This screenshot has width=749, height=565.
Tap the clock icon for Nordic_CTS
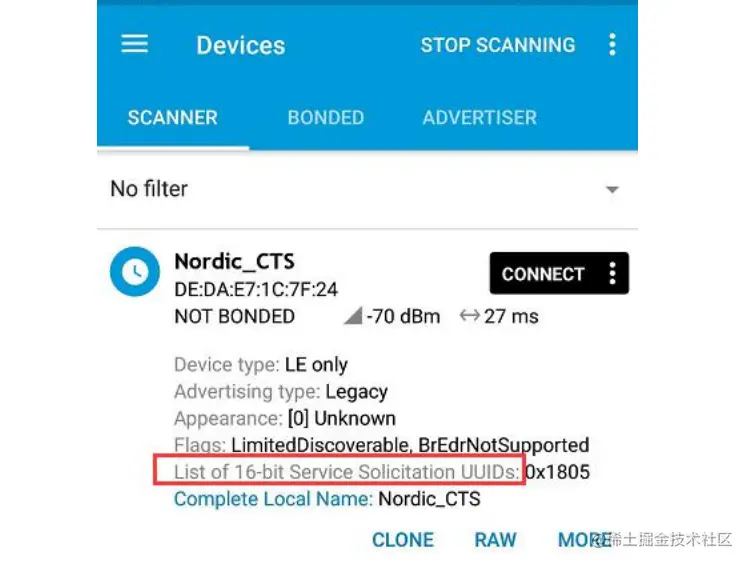[x=135, y=271]
